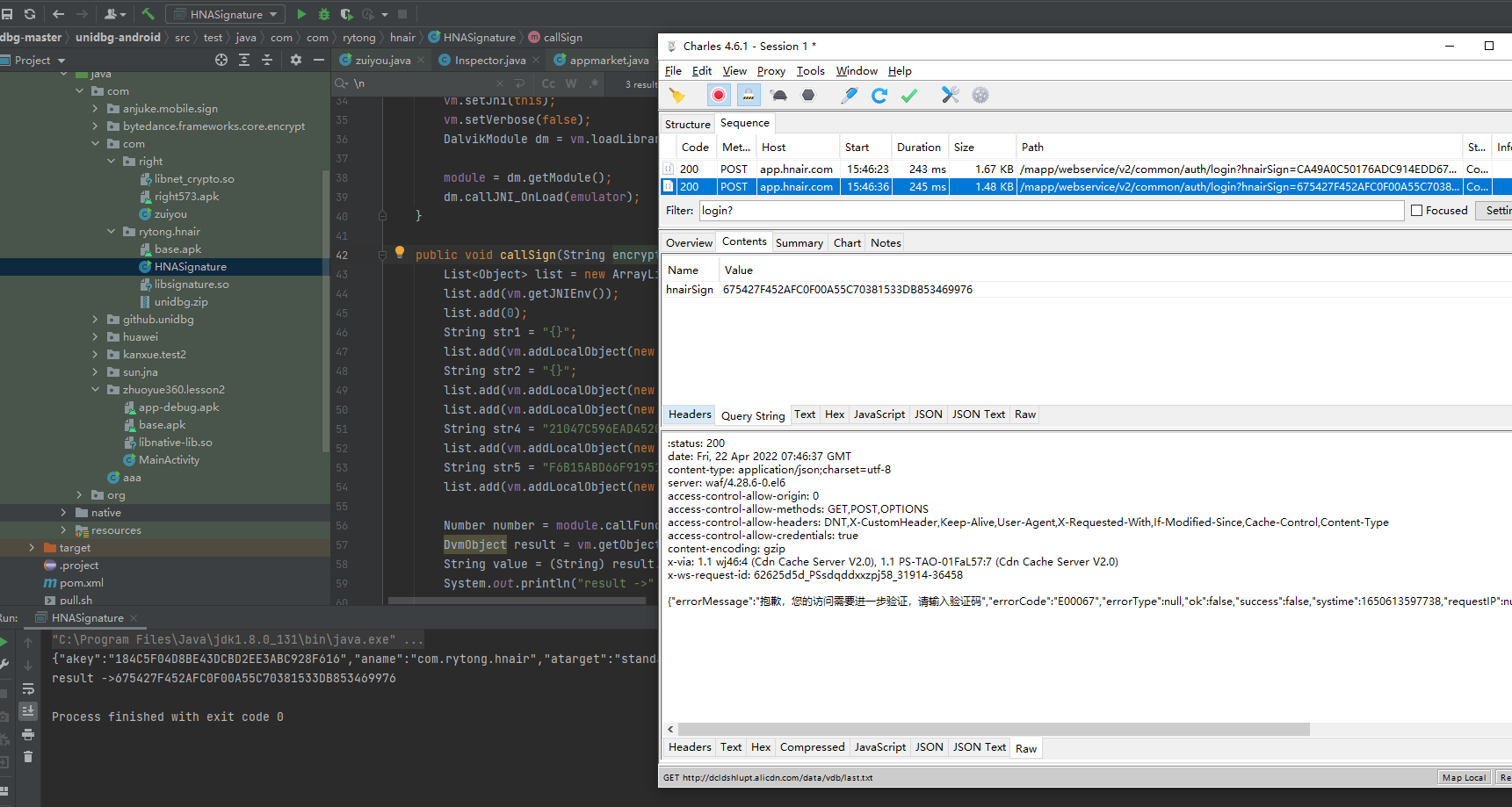Navigate back with left arrow
Screen dimensions: 1512x807
pyautogui.click(x=58, y=14)
